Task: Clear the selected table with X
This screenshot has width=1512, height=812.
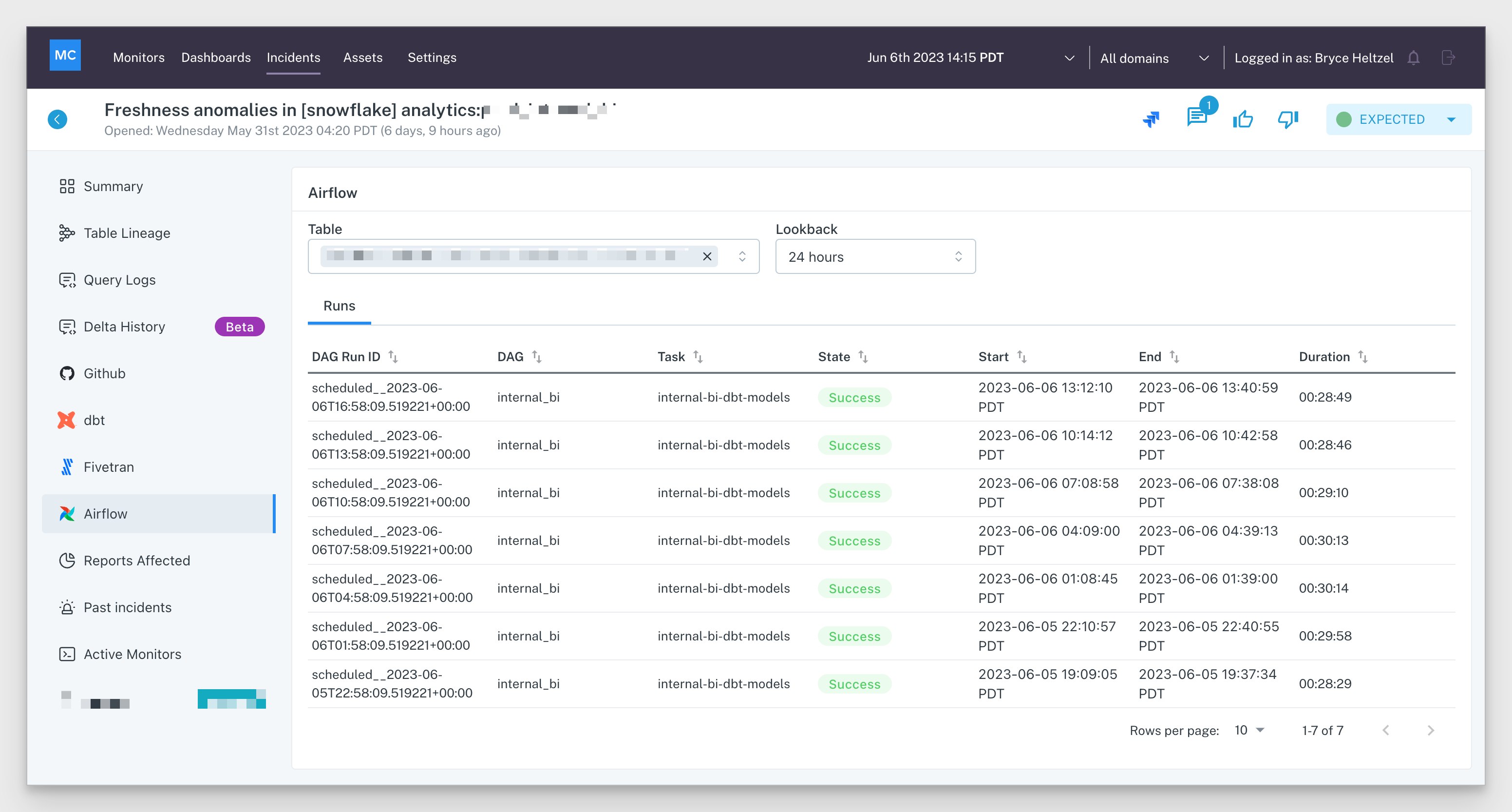Action: pyautogui.click(x=707, y=256)
